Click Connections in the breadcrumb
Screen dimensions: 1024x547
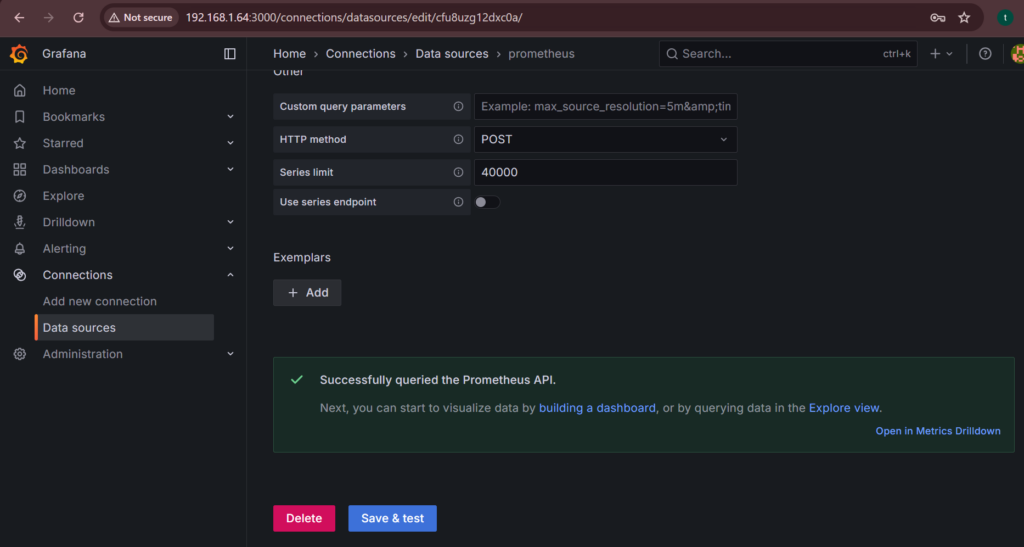[360, 54]
